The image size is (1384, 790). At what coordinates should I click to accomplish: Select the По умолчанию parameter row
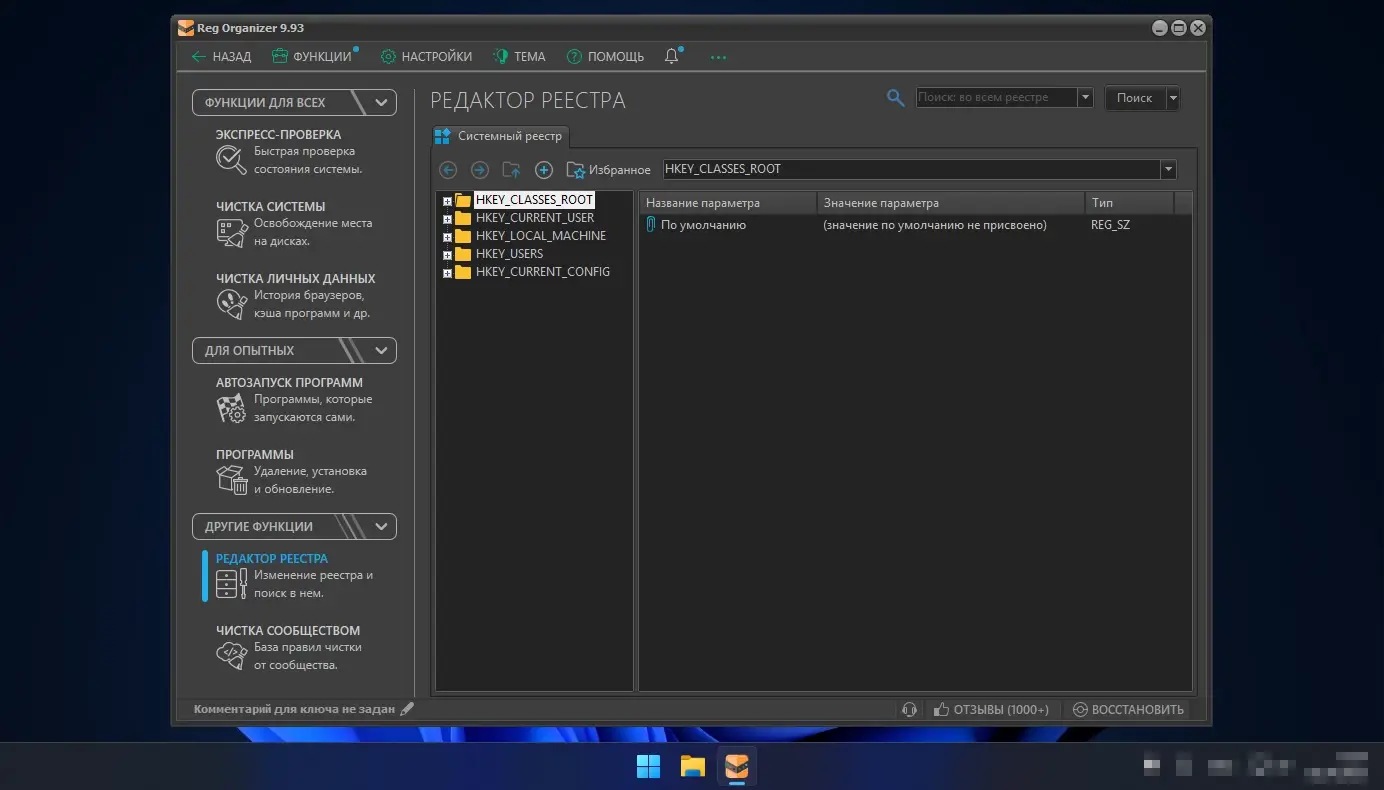coord(915,225)
